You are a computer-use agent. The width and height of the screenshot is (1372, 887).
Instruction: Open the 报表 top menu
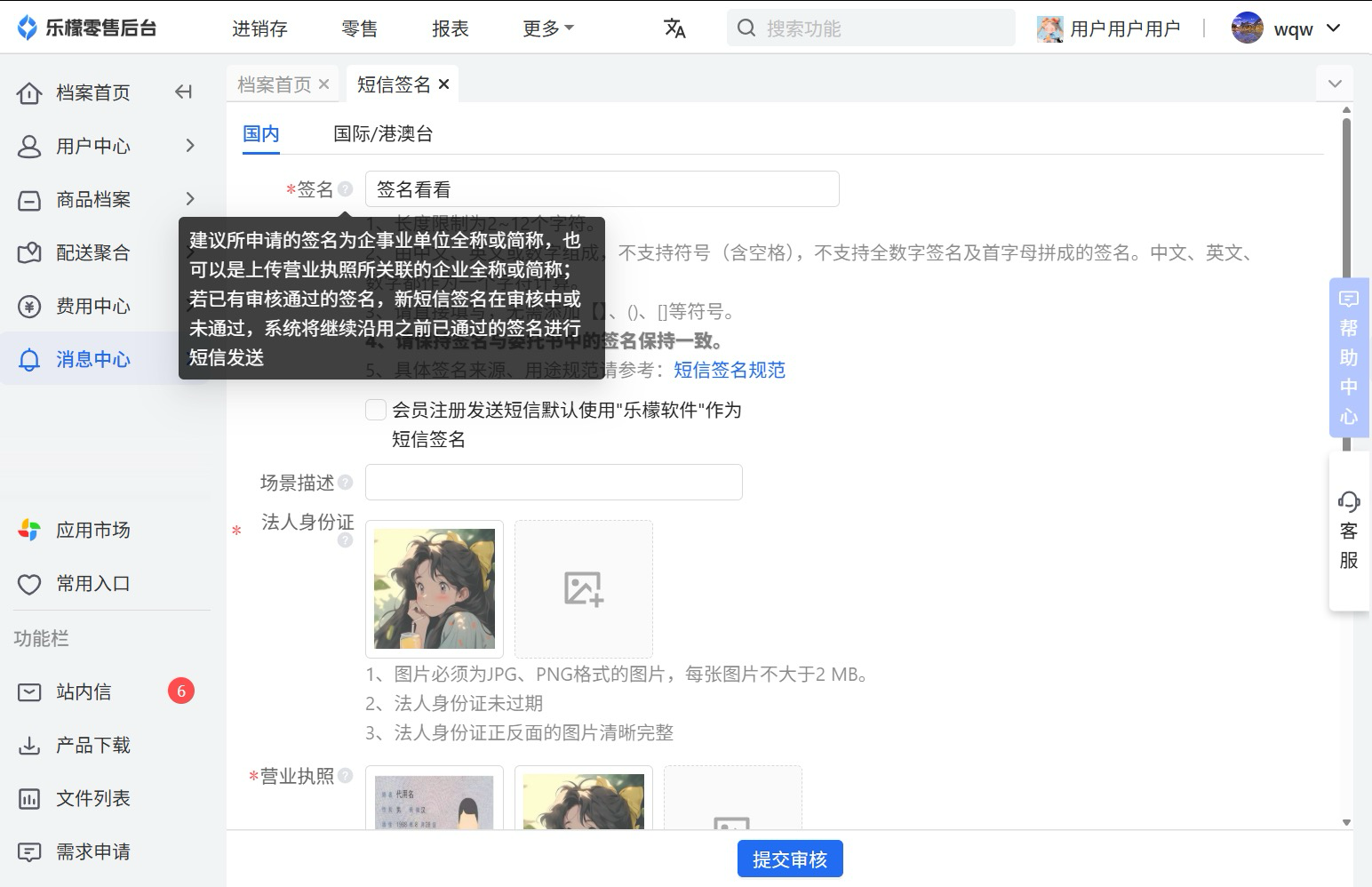pos(451,28)
